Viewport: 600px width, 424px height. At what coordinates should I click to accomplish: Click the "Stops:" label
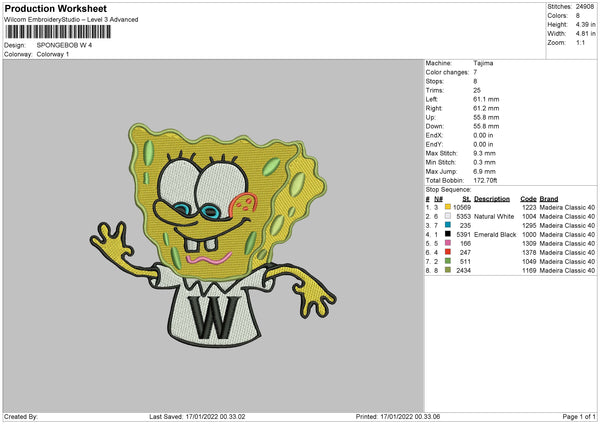pos(435,82)
